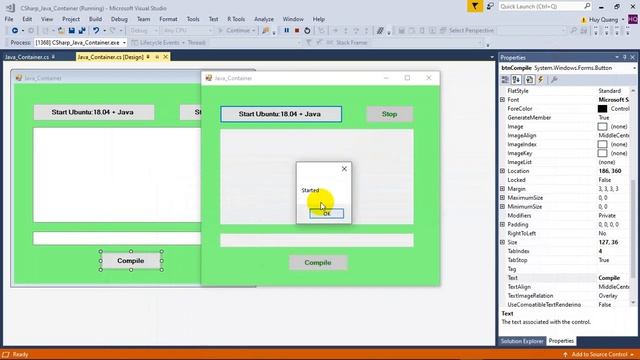
Task: Expand the Size property group
Action: click(x=502, y=242)
